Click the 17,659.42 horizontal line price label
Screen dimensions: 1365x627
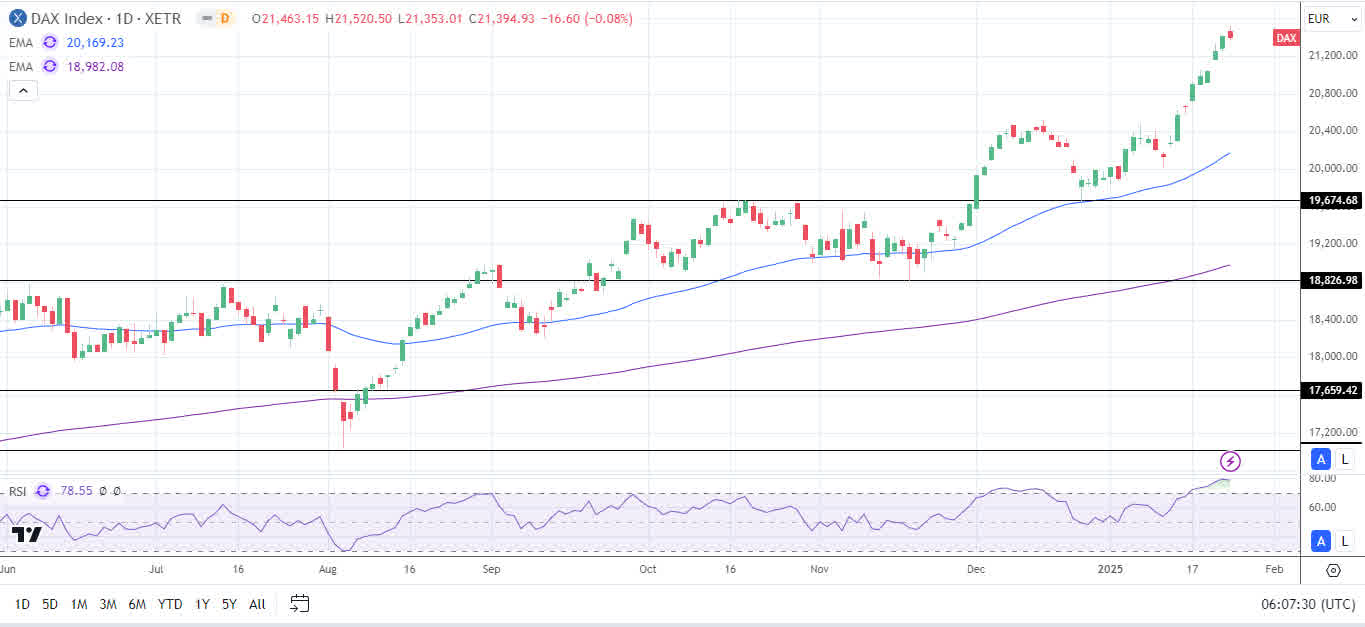(1333, 391)
